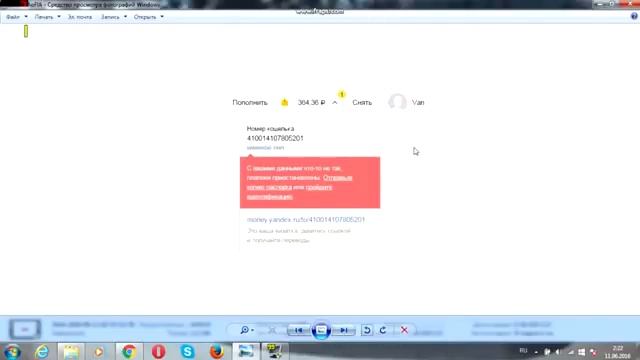
Task: Click the Снять link
Action: click(362, 102)
